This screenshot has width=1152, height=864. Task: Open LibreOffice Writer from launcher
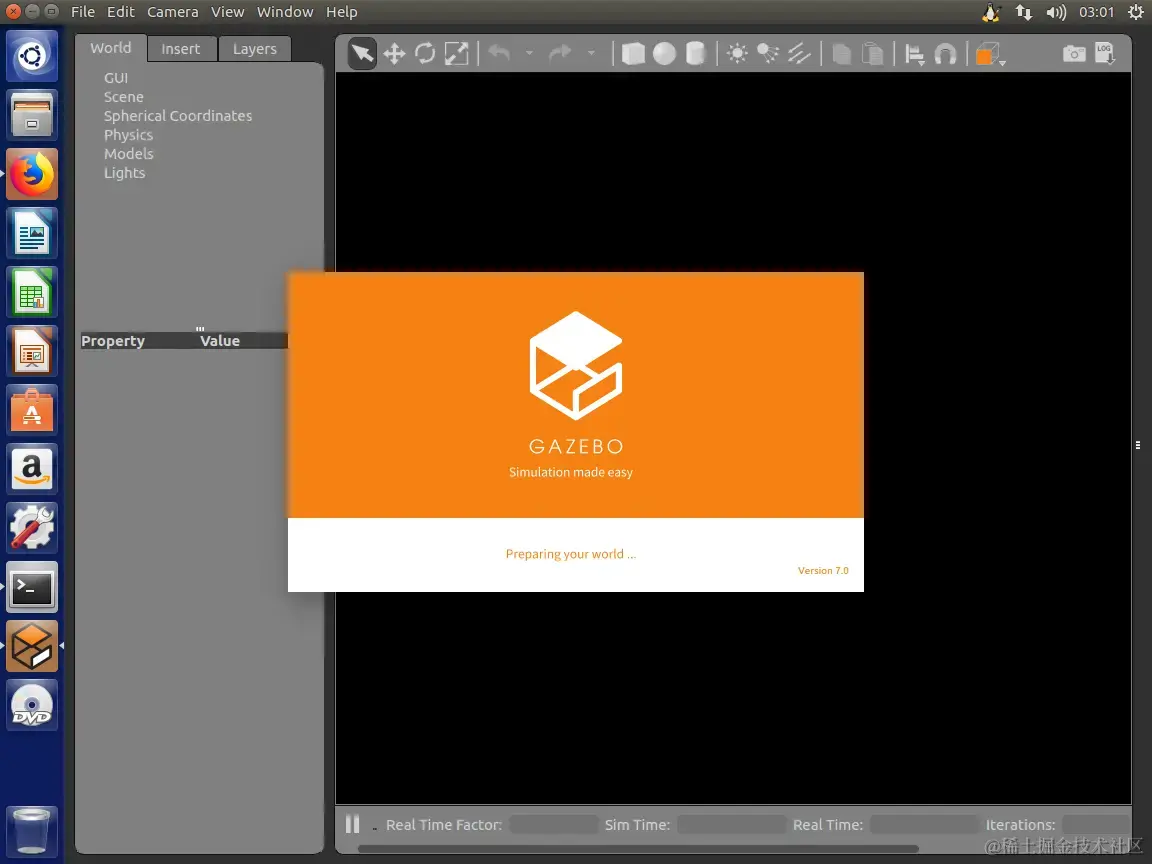click(32, 233)
